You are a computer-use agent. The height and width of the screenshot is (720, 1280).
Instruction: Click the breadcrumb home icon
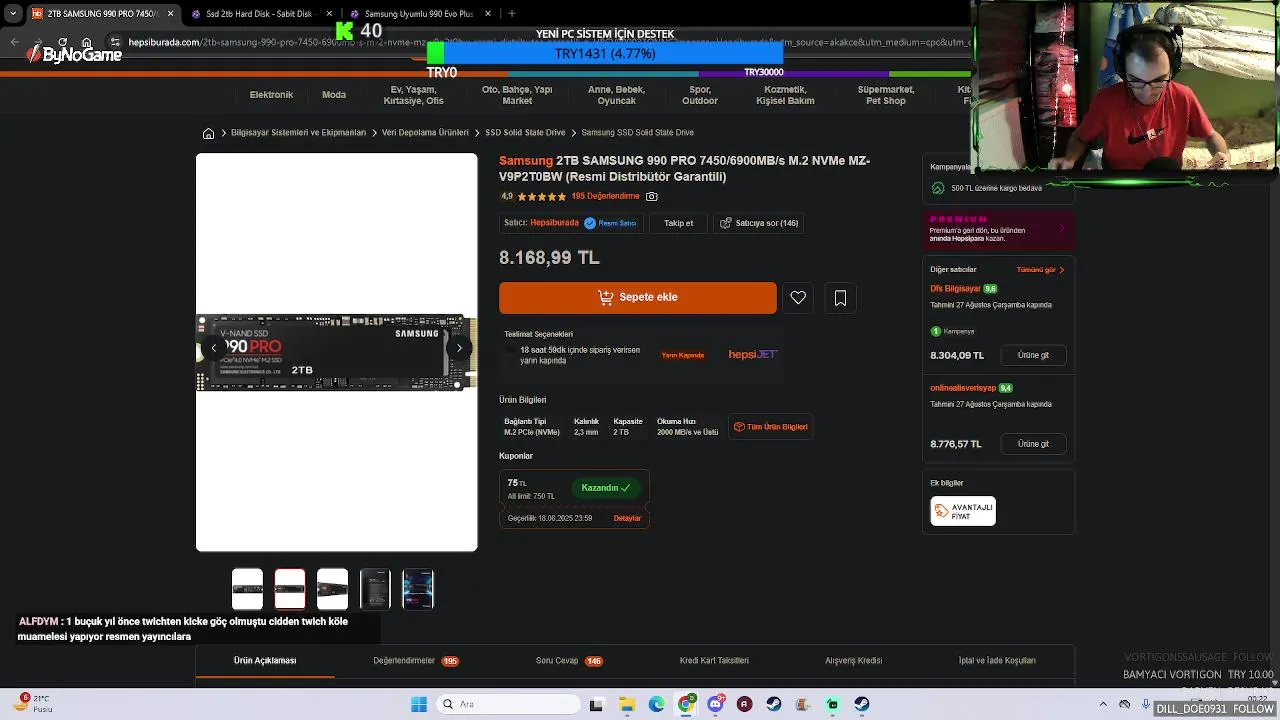tap(208, 133)
